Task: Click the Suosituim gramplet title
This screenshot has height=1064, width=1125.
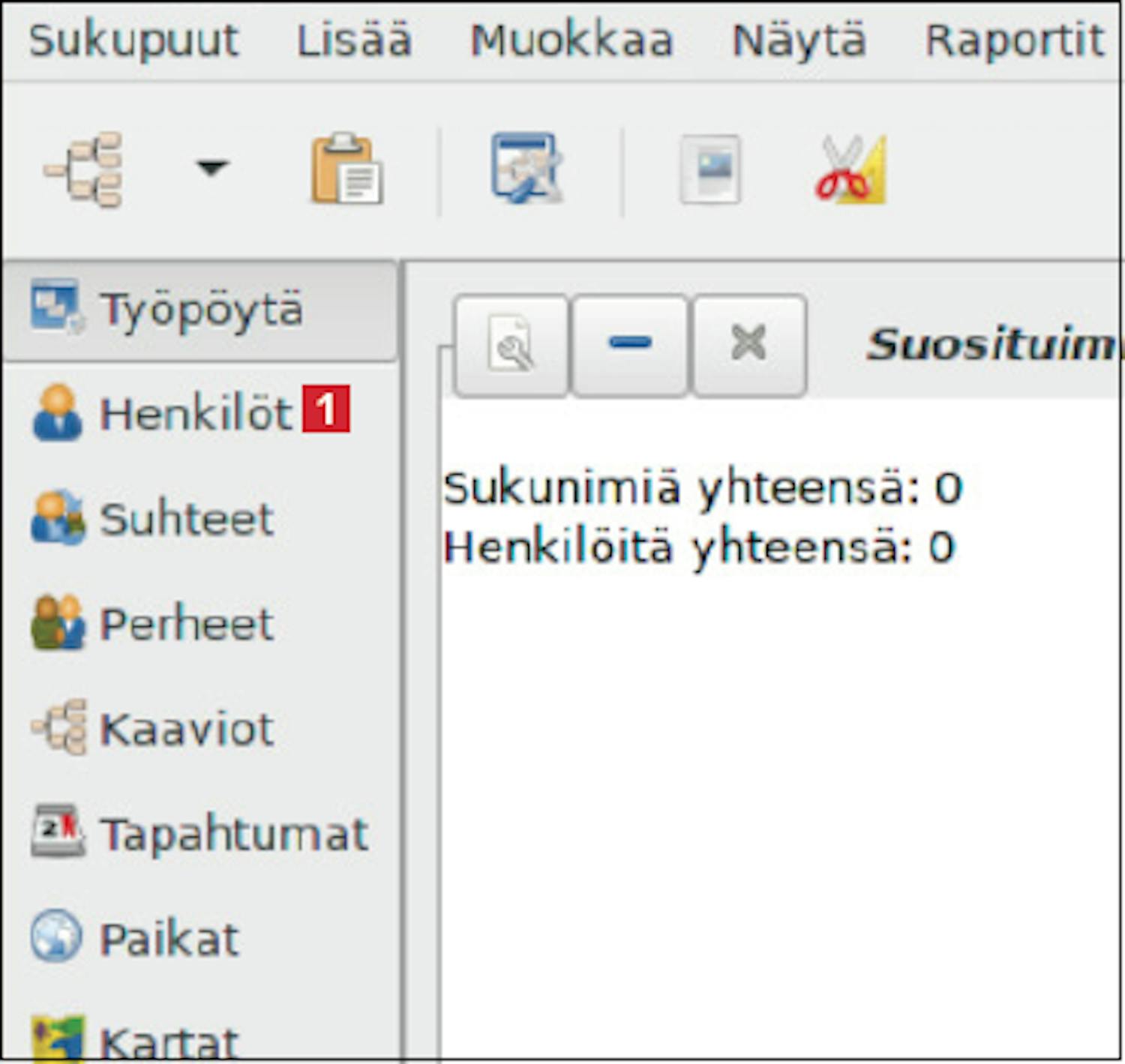Action: coord(994,344)
